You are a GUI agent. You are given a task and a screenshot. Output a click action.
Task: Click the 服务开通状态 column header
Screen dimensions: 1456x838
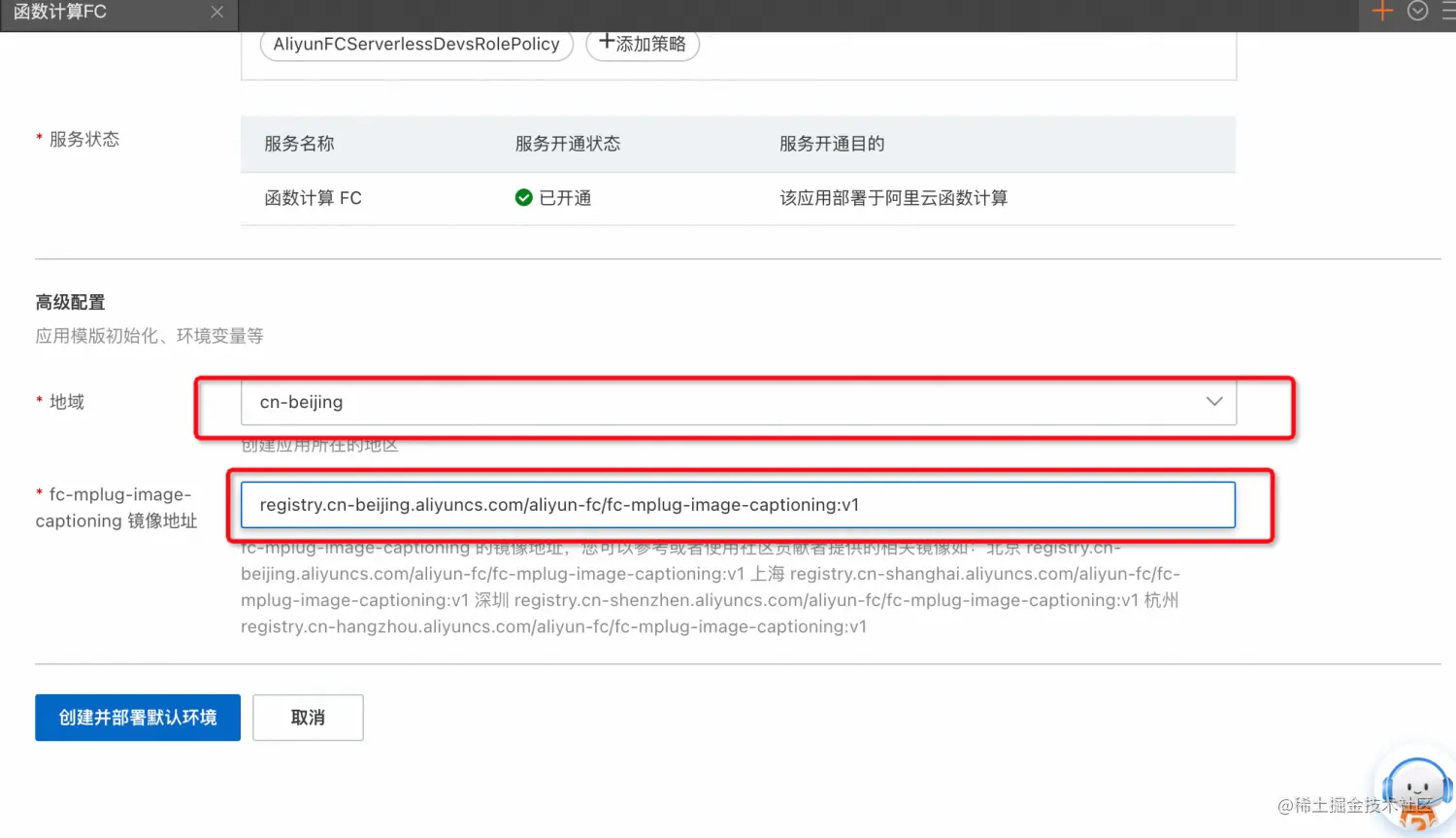567,144
